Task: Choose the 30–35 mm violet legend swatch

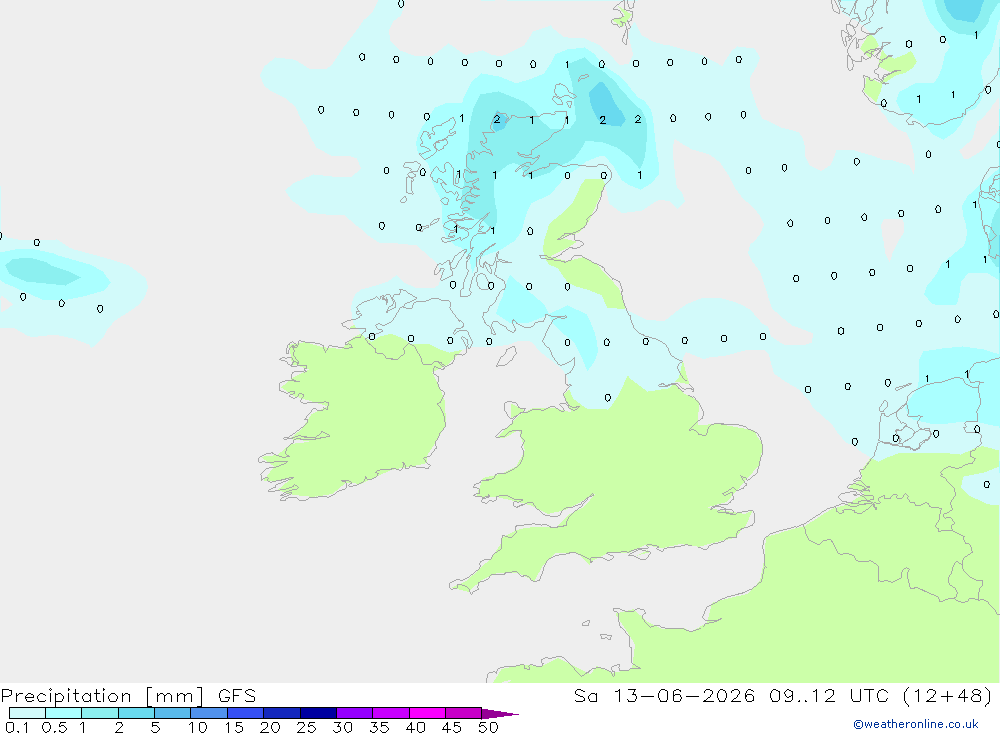Action: [355, 713]
